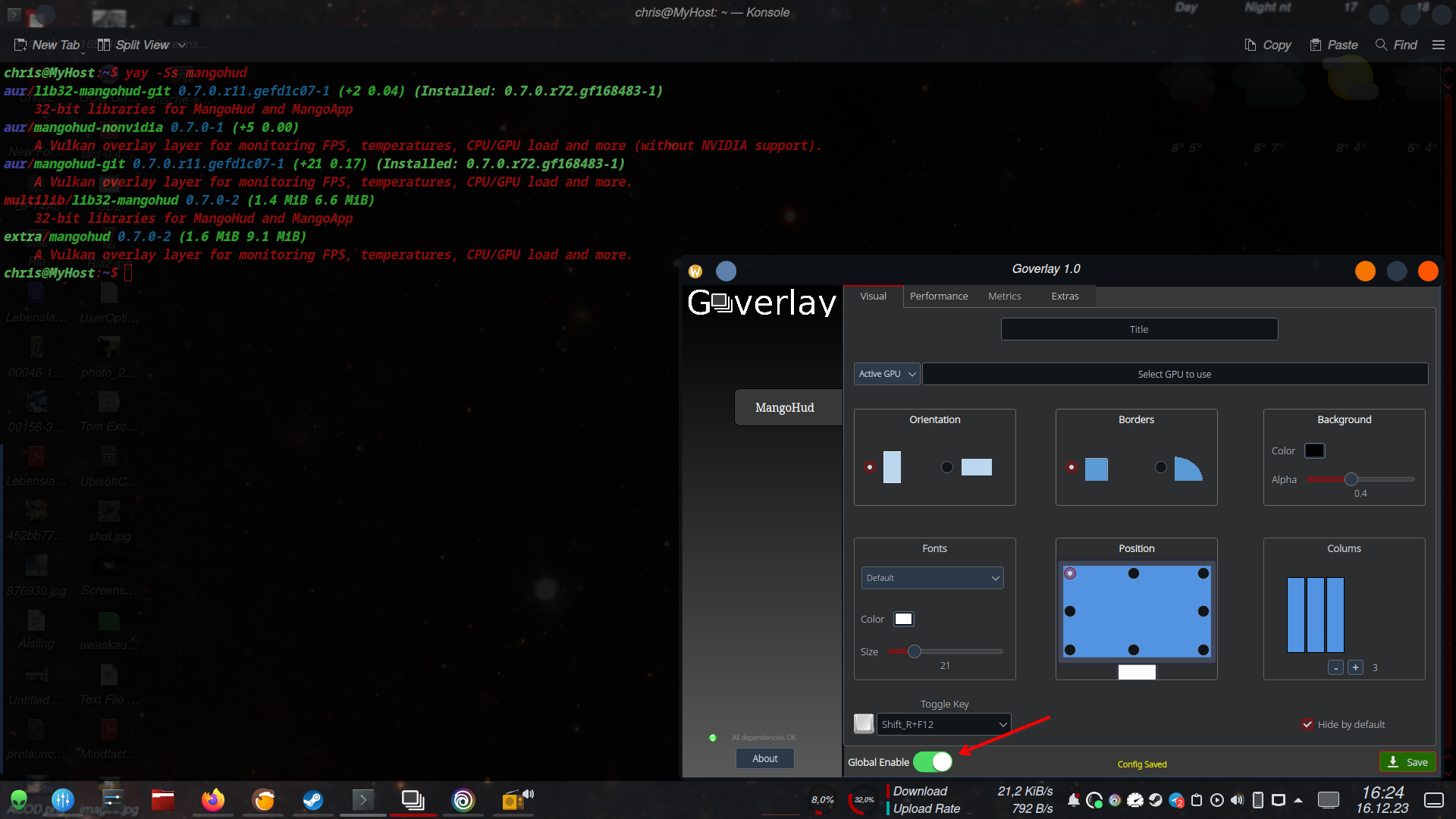Save the Goverlay configuration
The image size is (1456, 819).
pos(1407,761)
